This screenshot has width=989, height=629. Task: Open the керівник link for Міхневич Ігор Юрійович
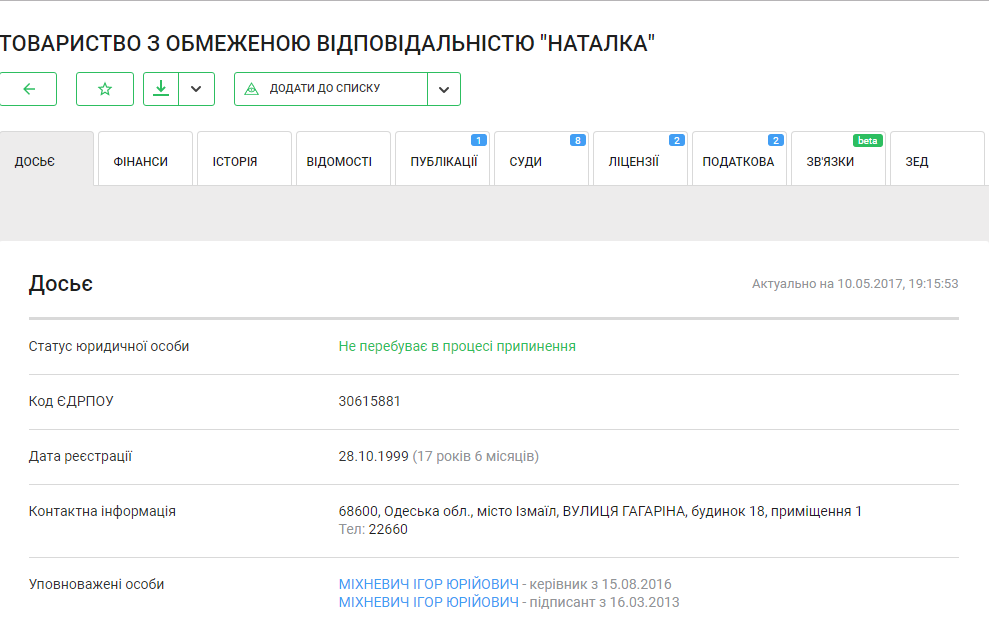[428, 584]
